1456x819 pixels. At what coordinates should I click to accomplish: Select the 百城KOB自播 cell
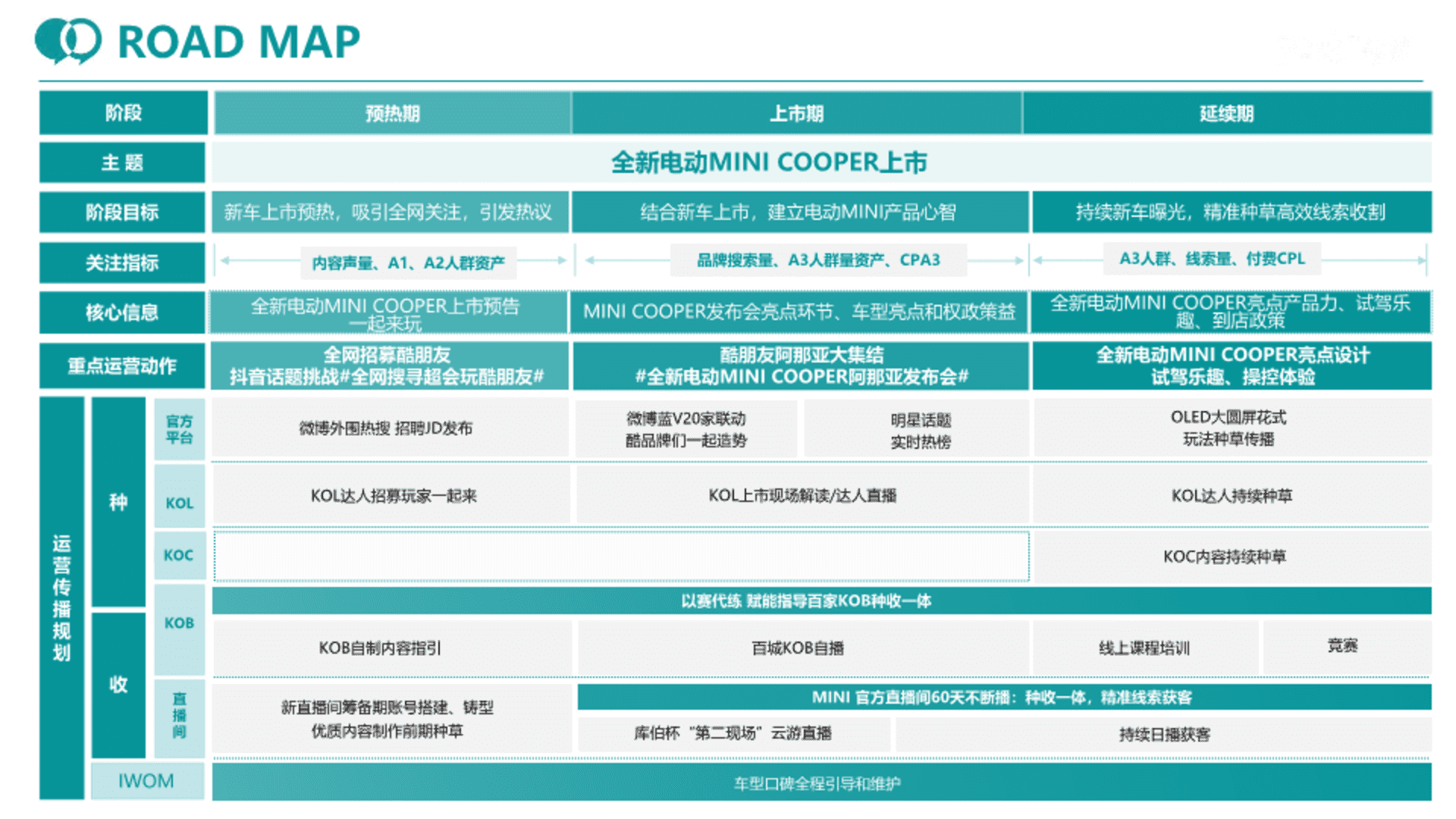[x=803, y=648]
